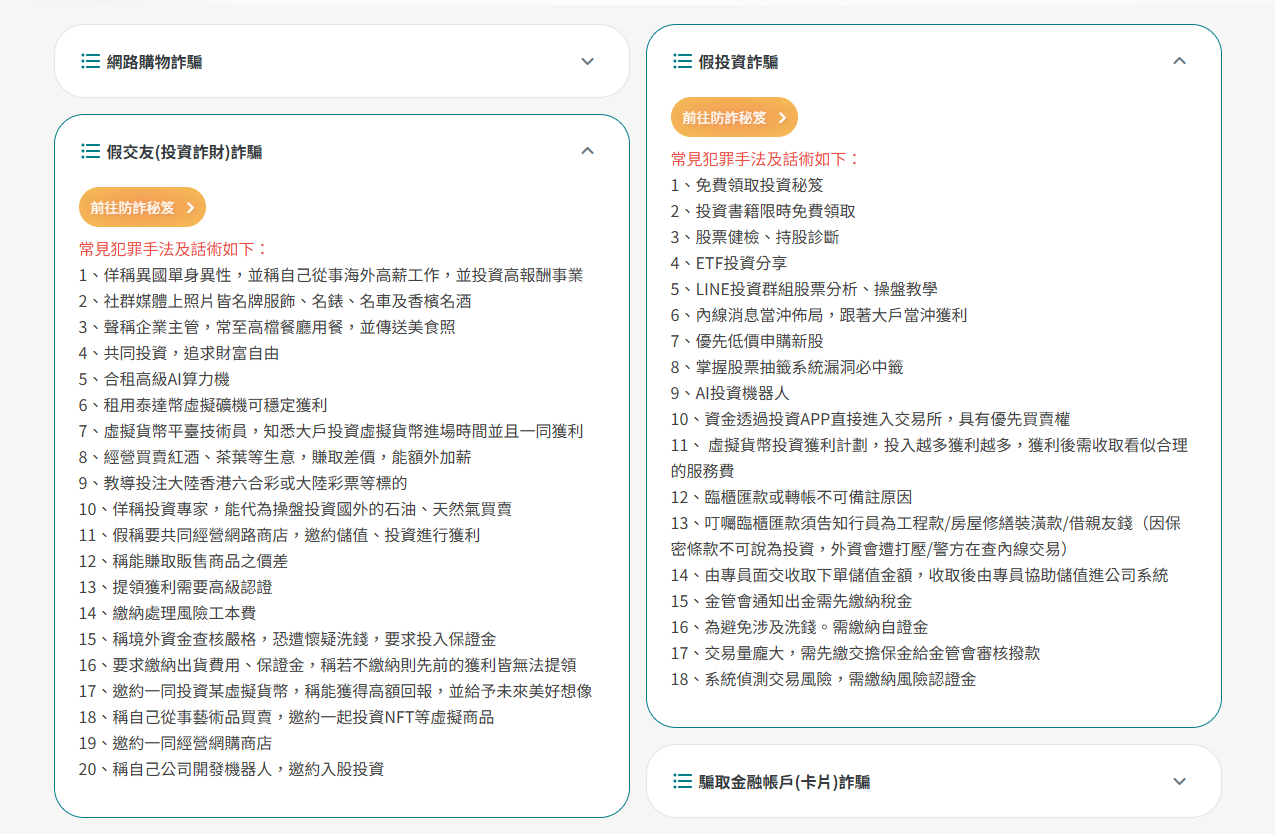
Task: Click item 9、AI投資機器人
Action: pos(730,393)
